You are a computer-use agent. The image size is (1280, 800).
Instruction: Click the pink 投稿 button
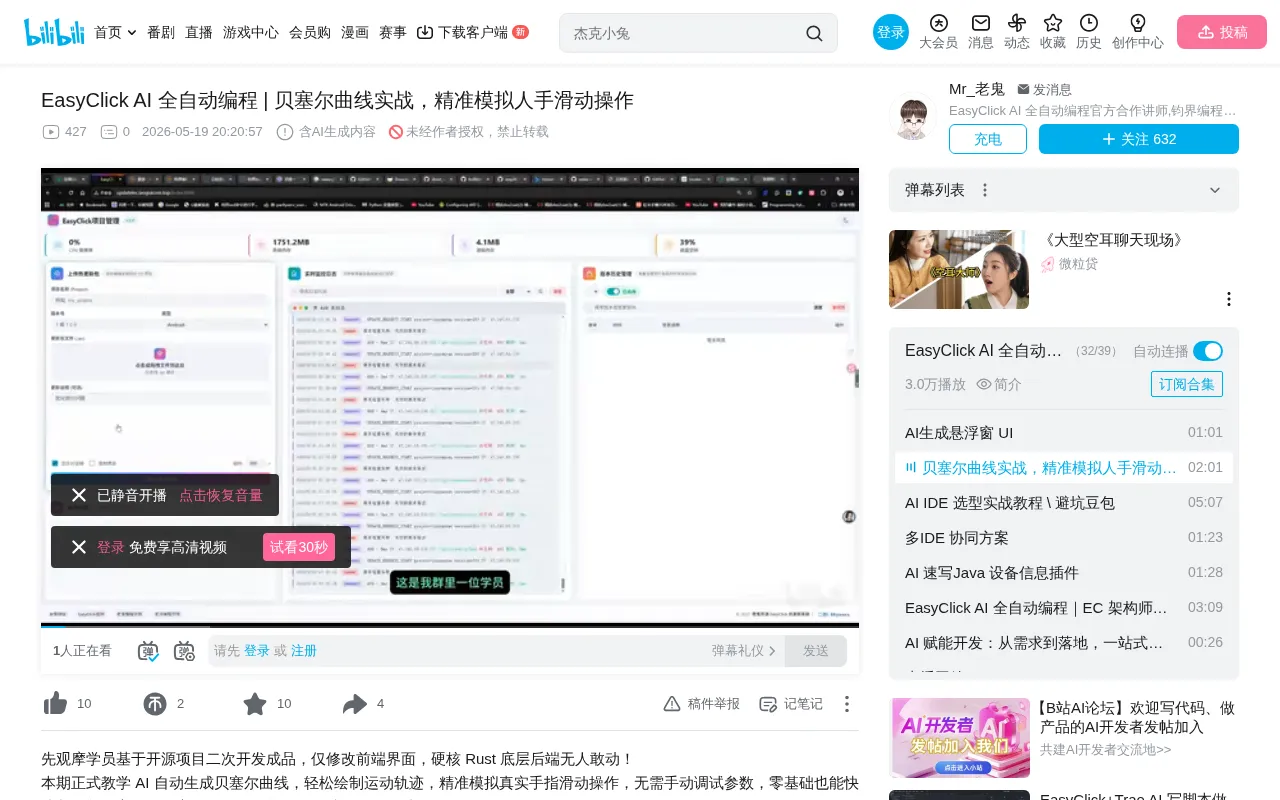pos(1222,32)
